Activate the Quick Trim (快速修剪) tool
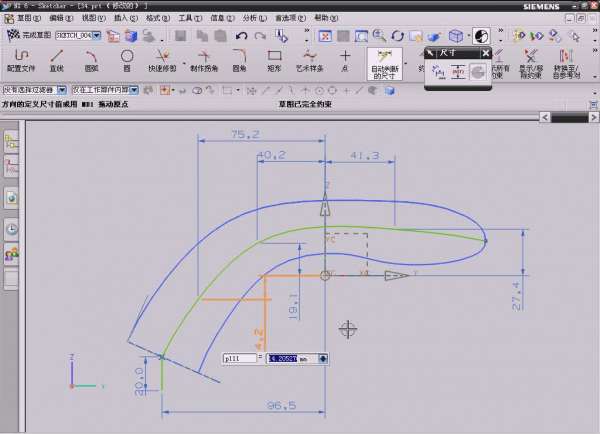Viewport: 600px width, 434px height. (x=162, y=60)
